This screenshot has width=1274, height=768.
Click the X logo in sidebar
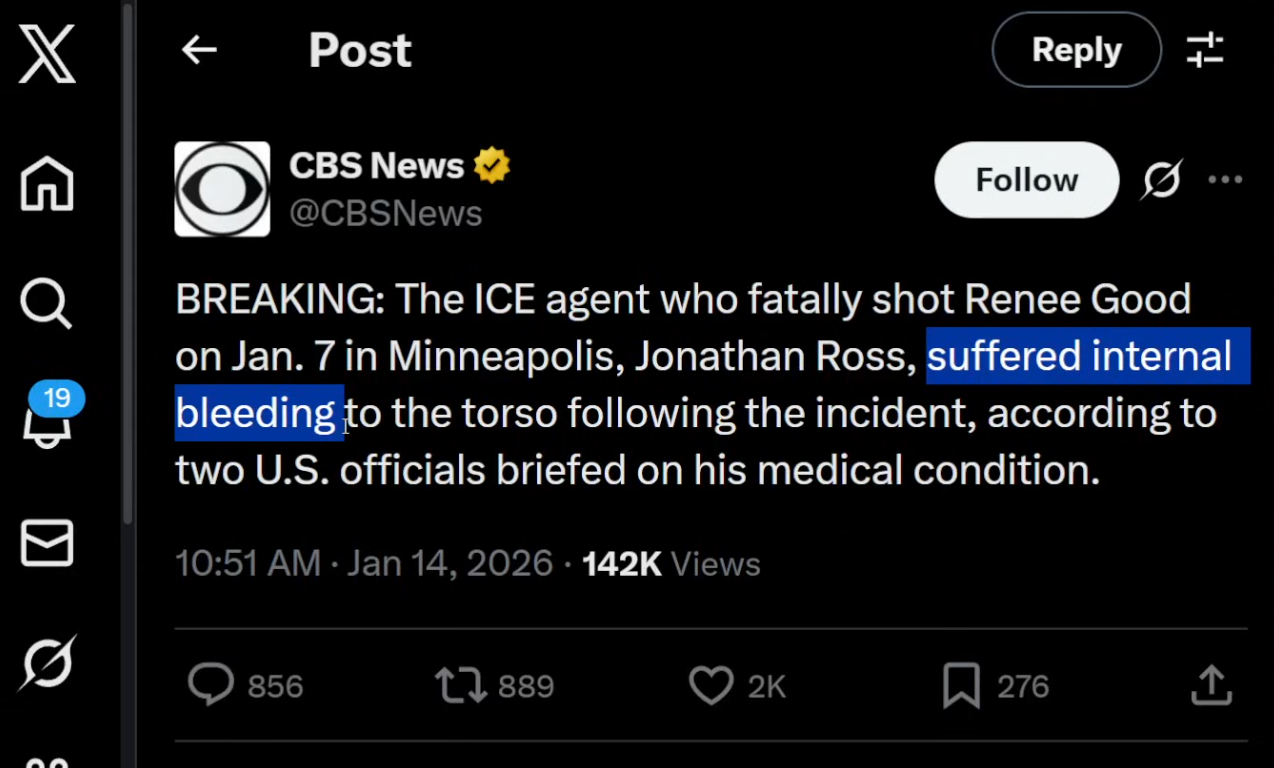point(47,53)
